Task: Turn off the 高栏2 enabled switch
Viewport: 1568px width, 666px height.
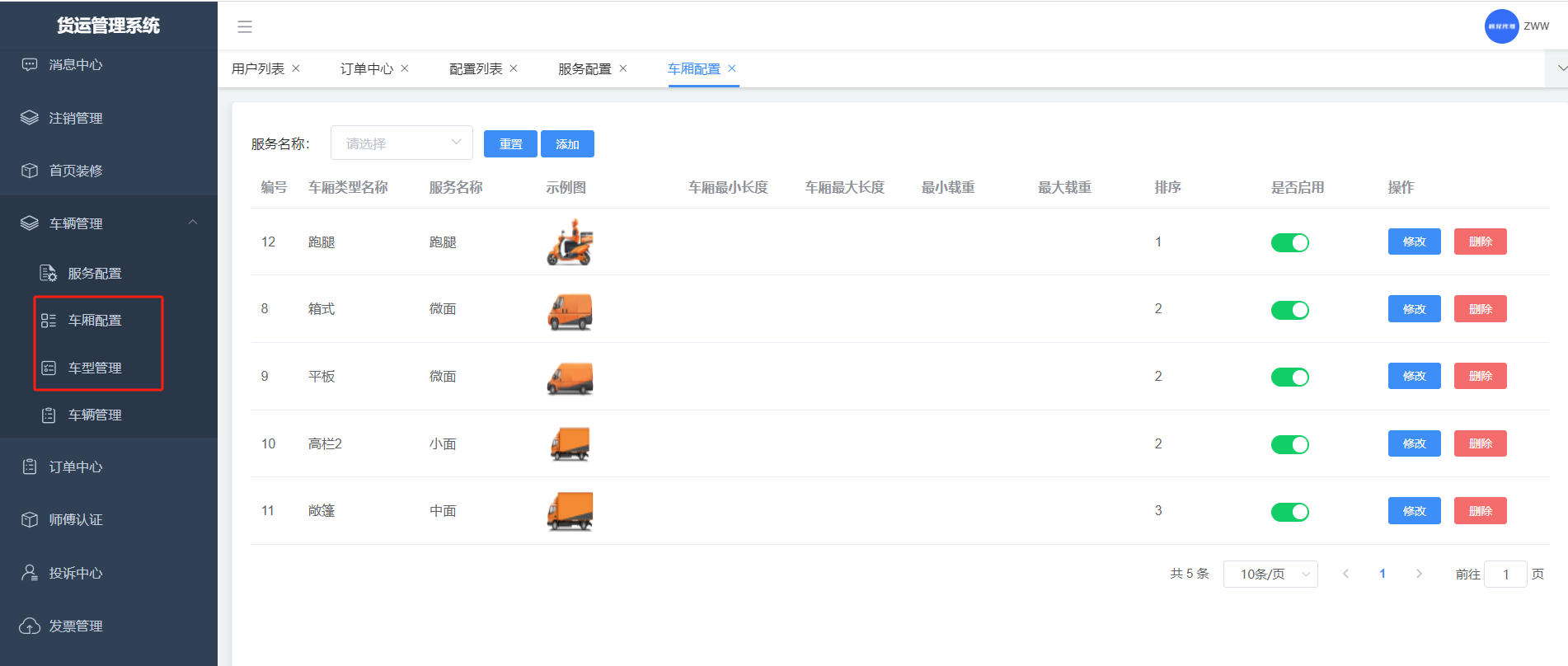Action: coord(1289,444)
